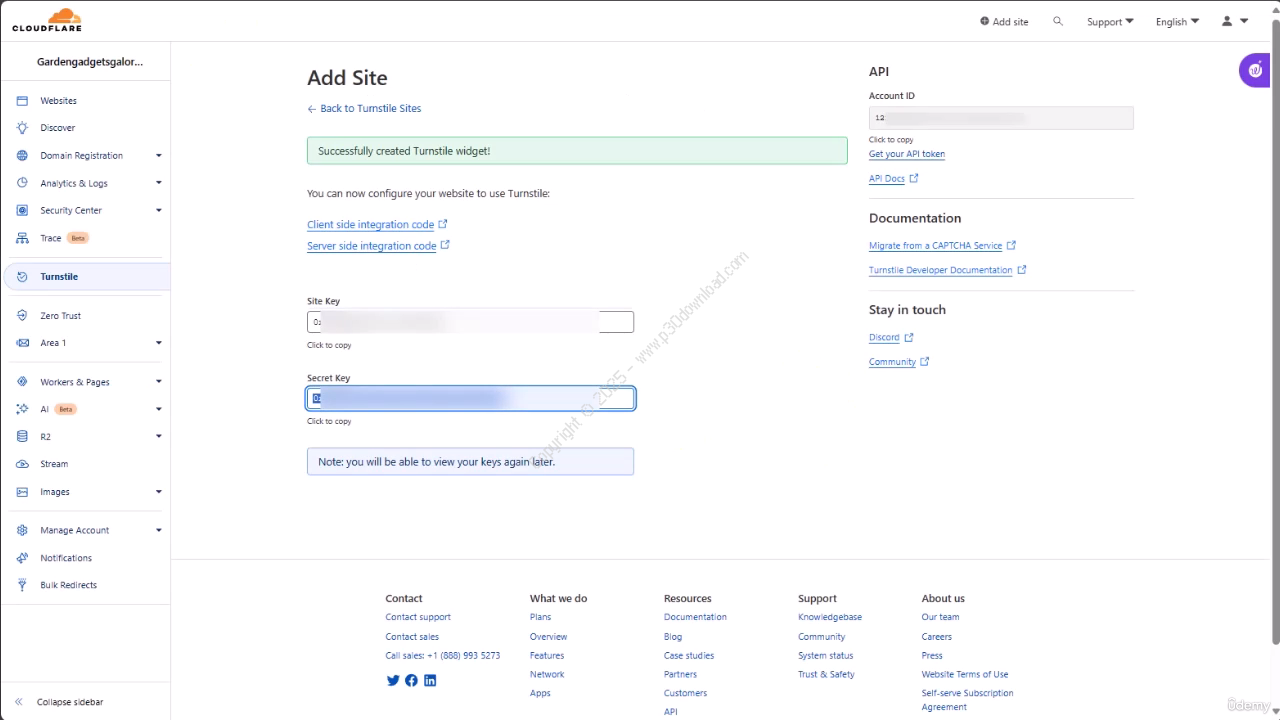This screenshot has width=1280, height=720.
Task: Go back to Turnstile Sites
Action: click(x=364, y=108)
